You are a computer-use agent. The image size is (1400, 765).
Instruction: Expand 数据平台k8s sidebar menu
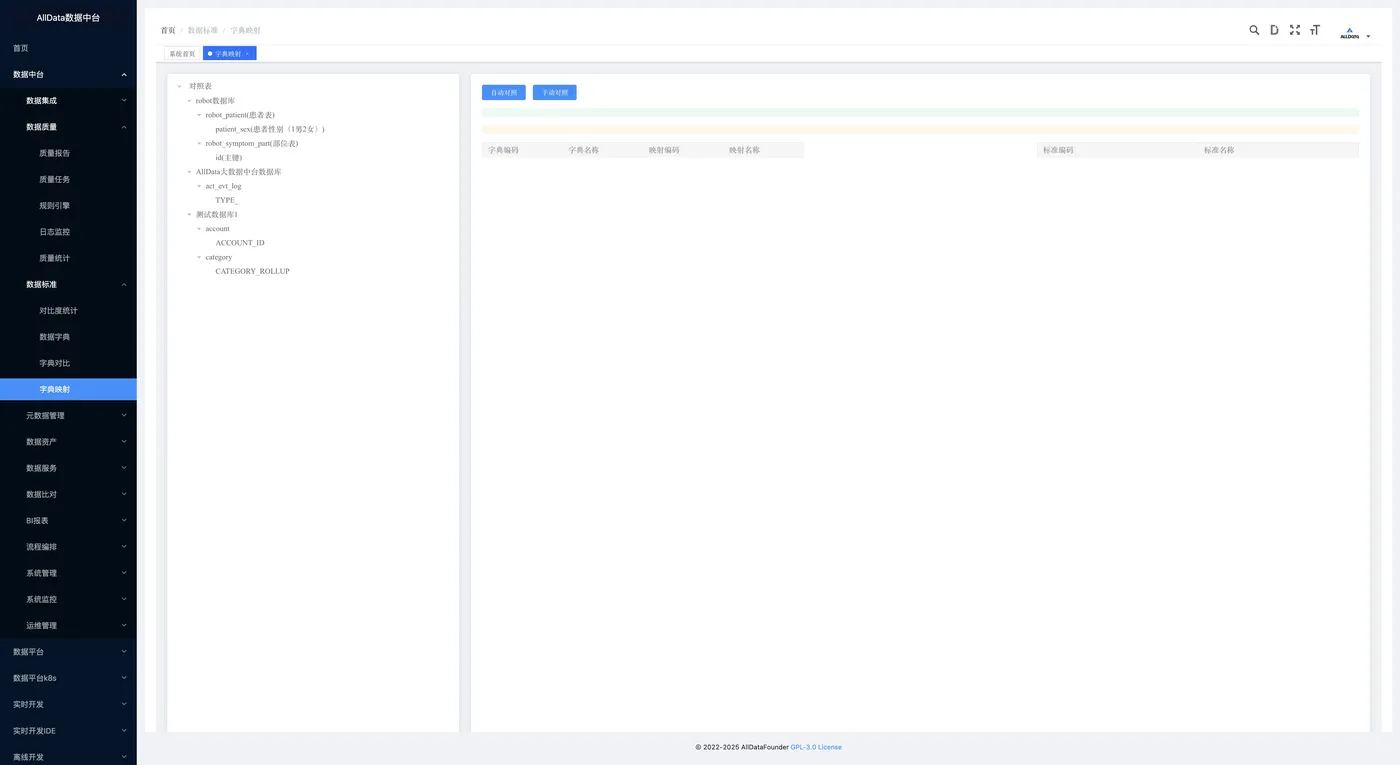click(68, 678)
